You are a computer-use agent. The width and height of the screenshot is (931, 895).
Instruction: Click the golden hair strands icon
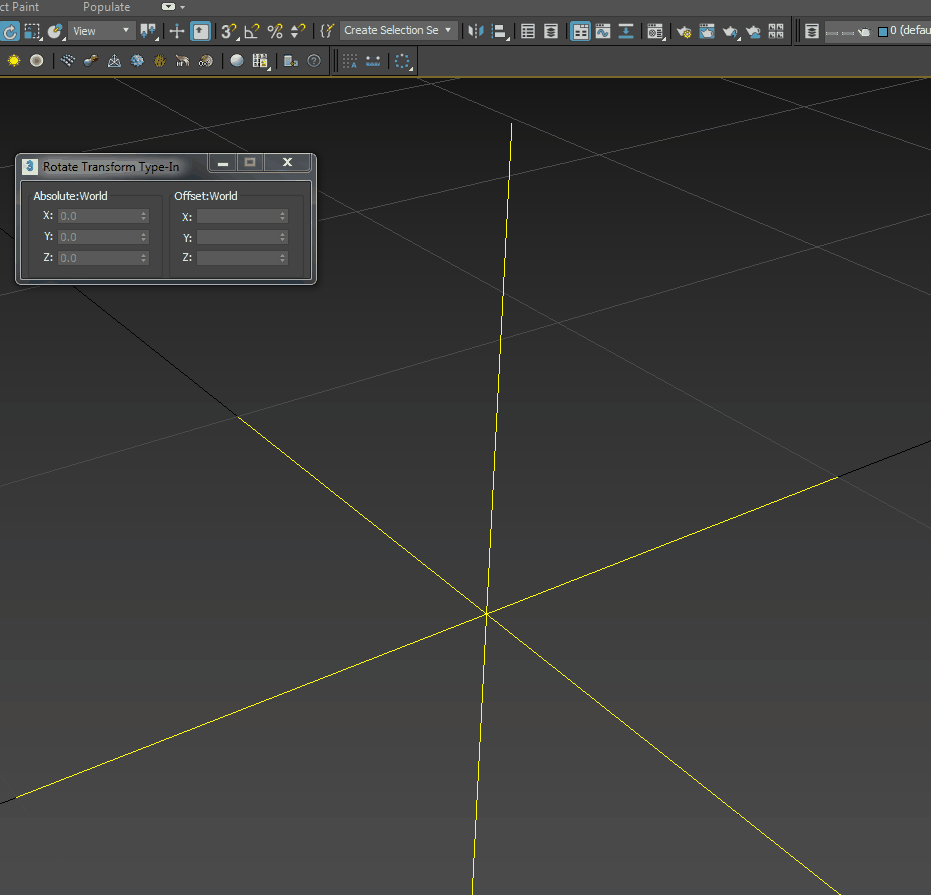pos(160,61)
